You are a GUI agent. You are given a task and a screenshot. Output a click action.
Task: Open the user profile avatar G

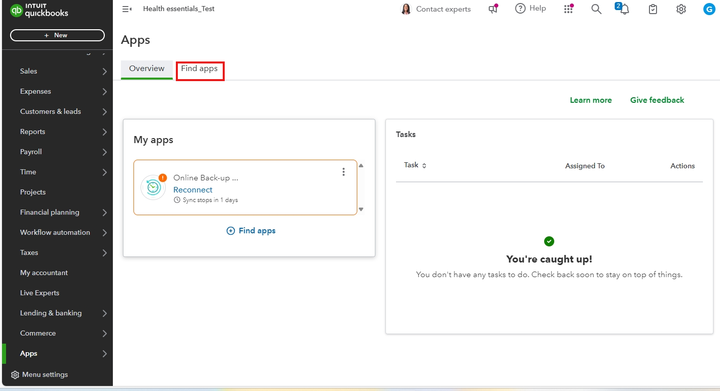[x=709, y=9]
